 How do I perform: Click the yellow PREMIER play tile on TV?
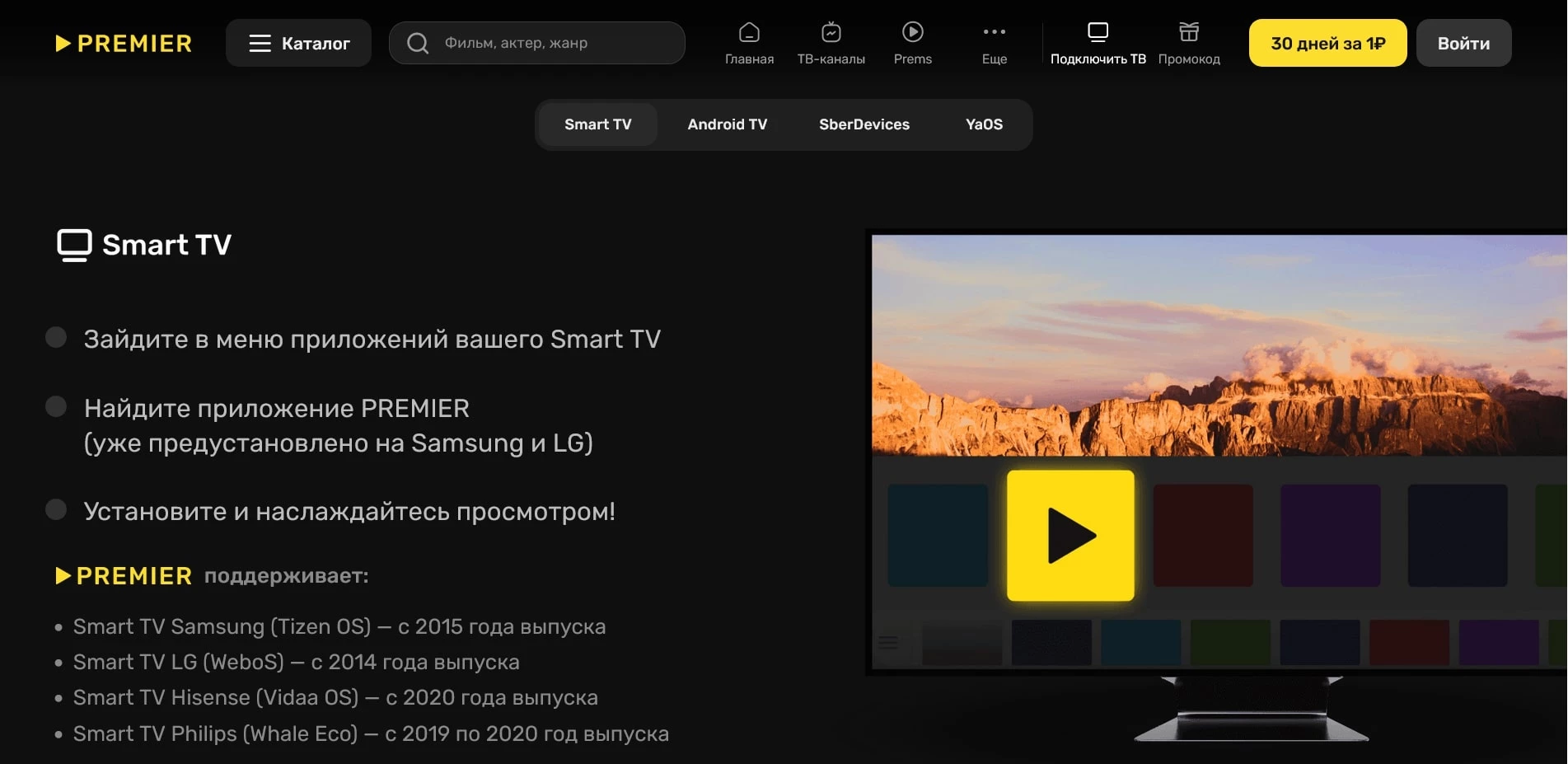(1070, 536)
